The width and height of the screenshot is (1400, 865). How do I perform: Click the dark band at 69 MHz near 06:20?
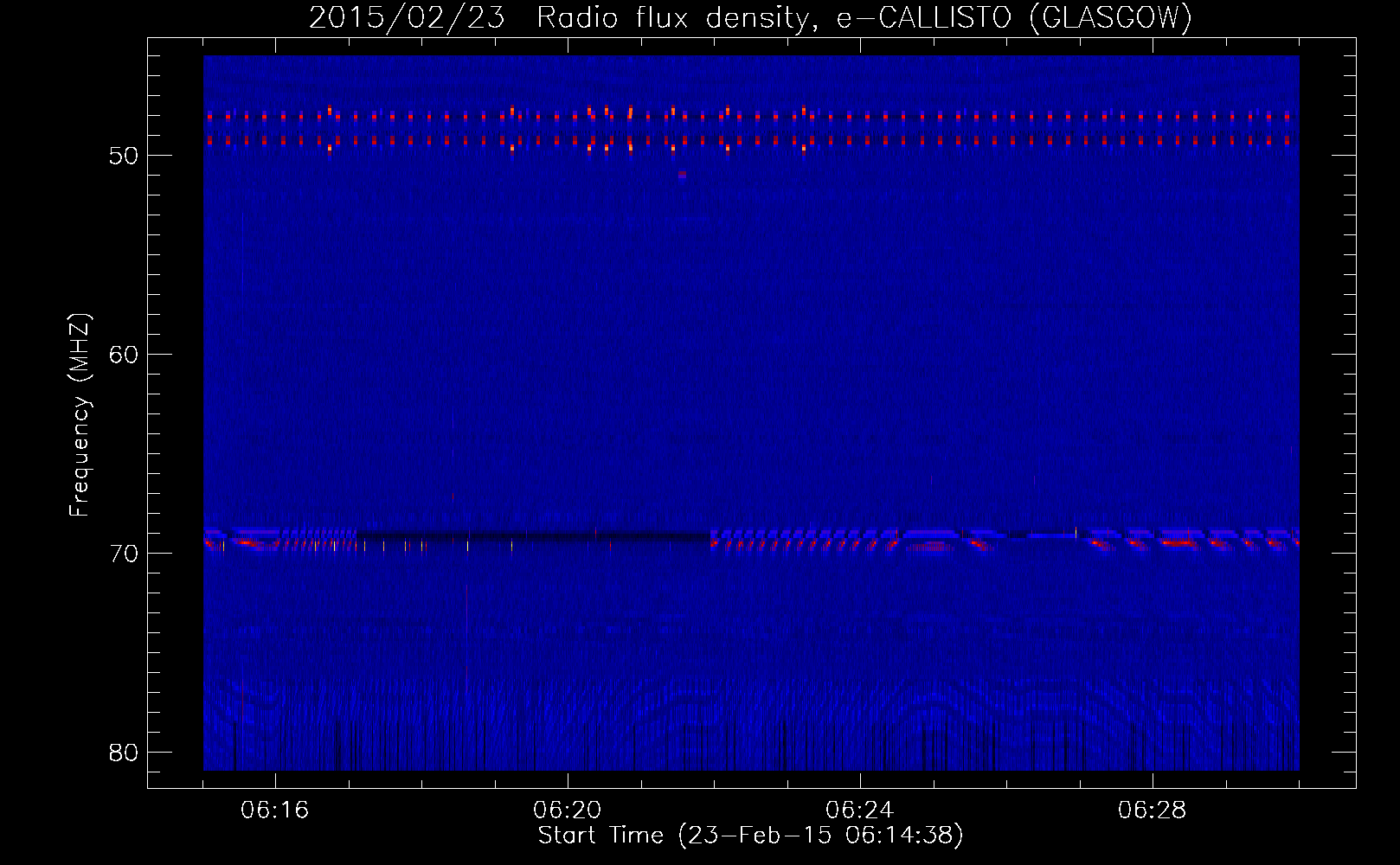pos(534,537)
